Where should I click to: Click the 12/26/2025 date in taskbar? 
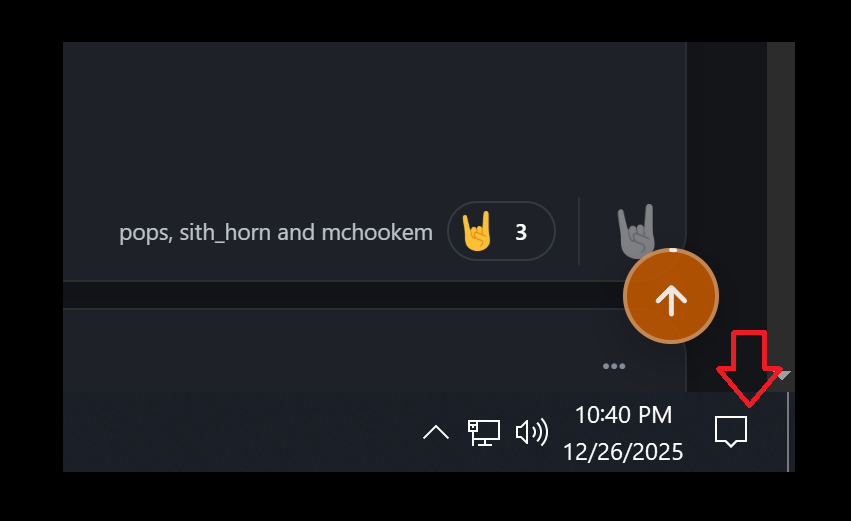[x=623, y=452]
